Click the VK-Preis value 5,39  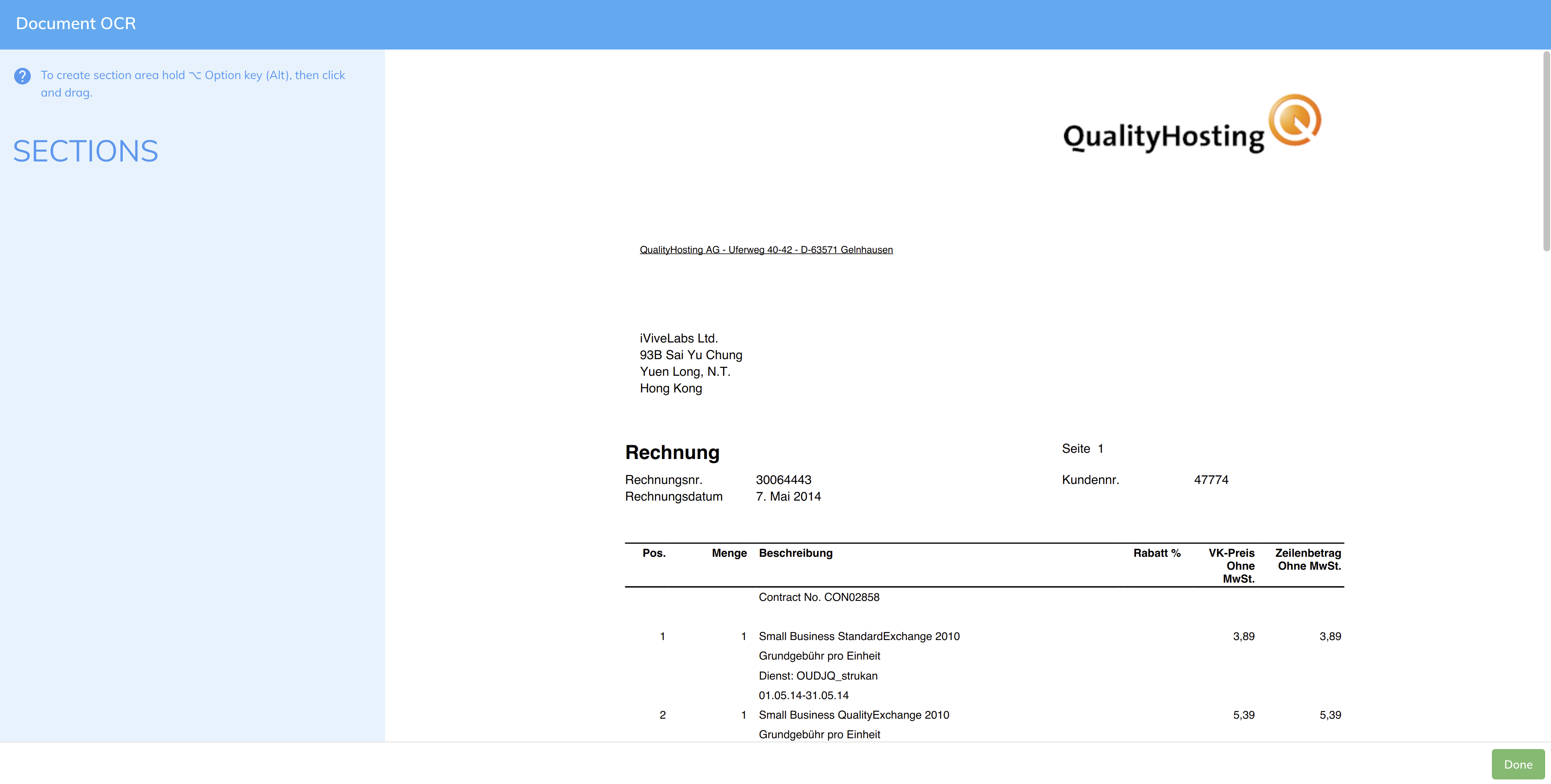tap(1244, 715)
